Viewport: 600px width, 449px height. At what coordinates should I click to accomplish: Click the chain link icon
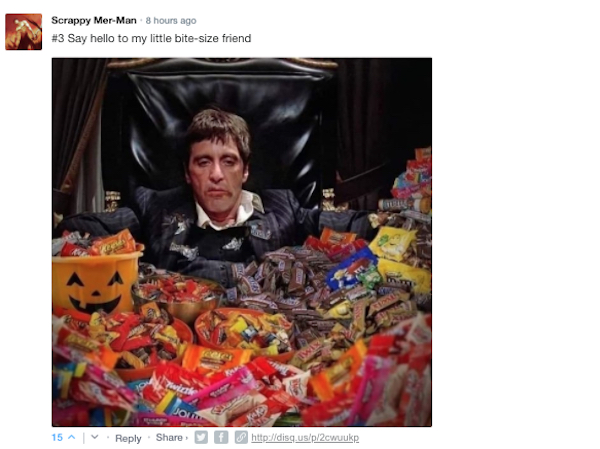(x=241, y=437)
